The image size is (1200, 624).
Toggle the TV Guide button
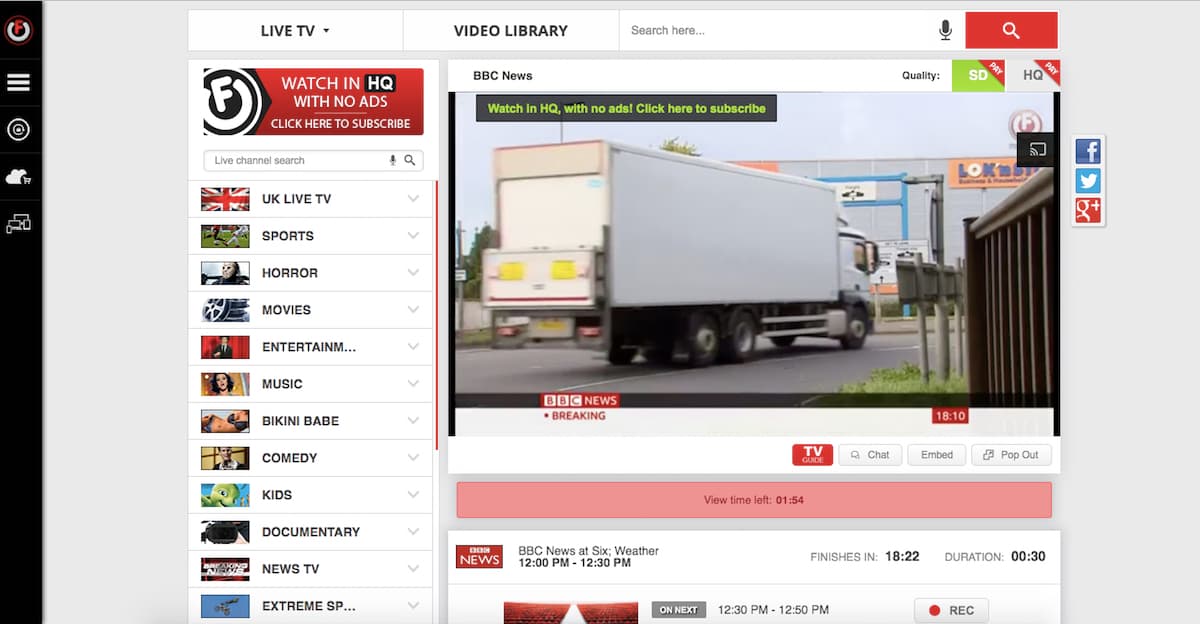coord(812,455)
